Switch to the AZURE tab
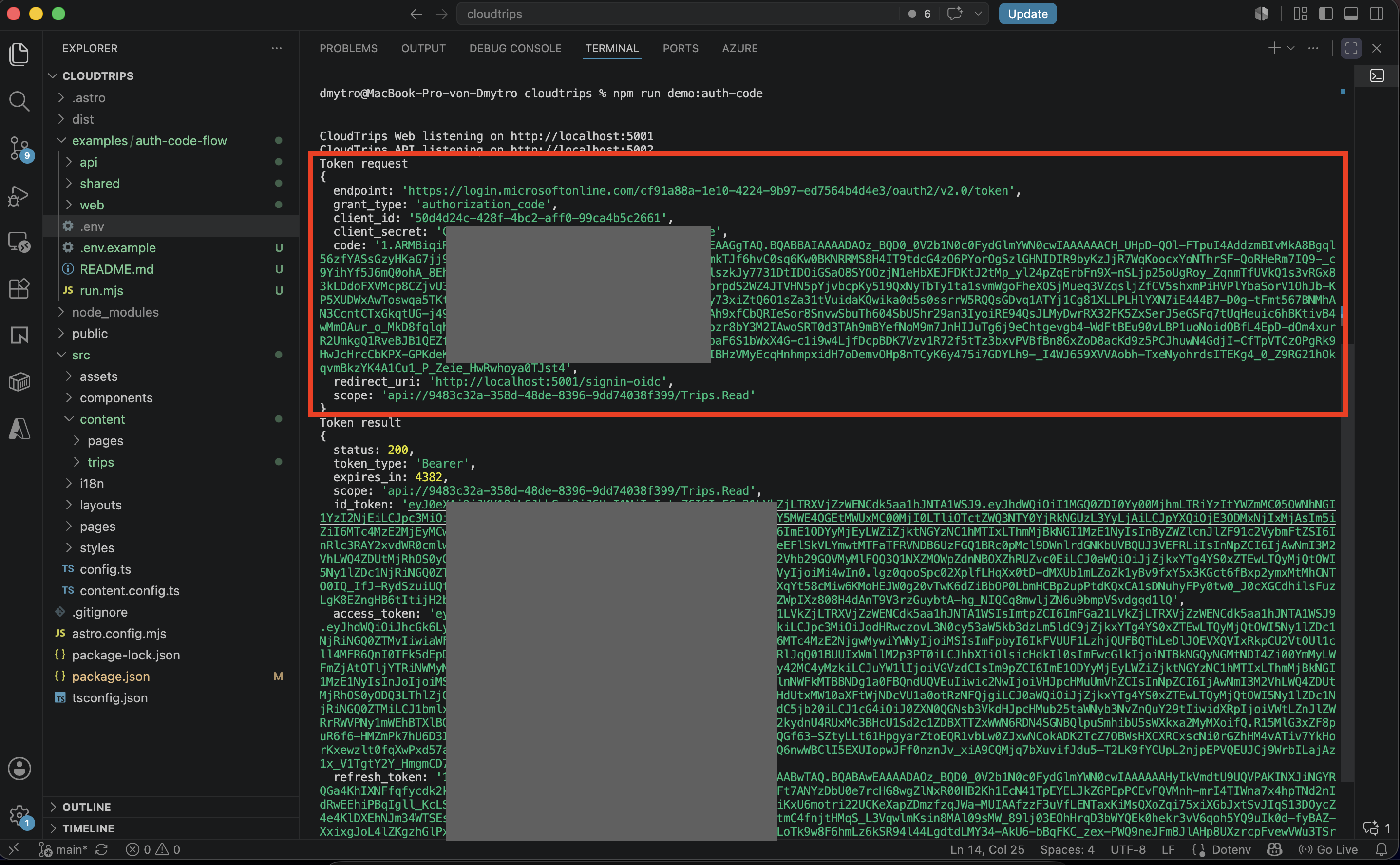 (x=740, y=48)
